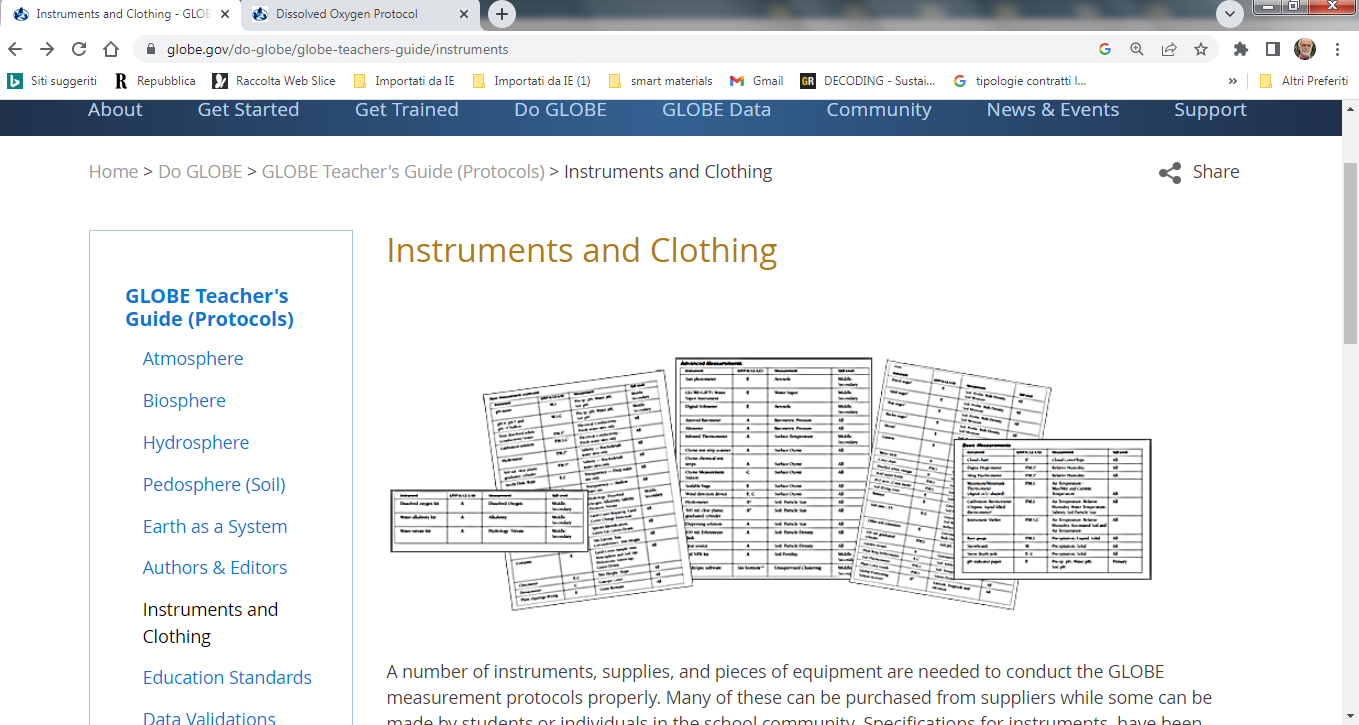Open Raccolta Web Slice bookmark
Image resolution: width=1359 pixels, height=725 pixels.
pos(274,81)
